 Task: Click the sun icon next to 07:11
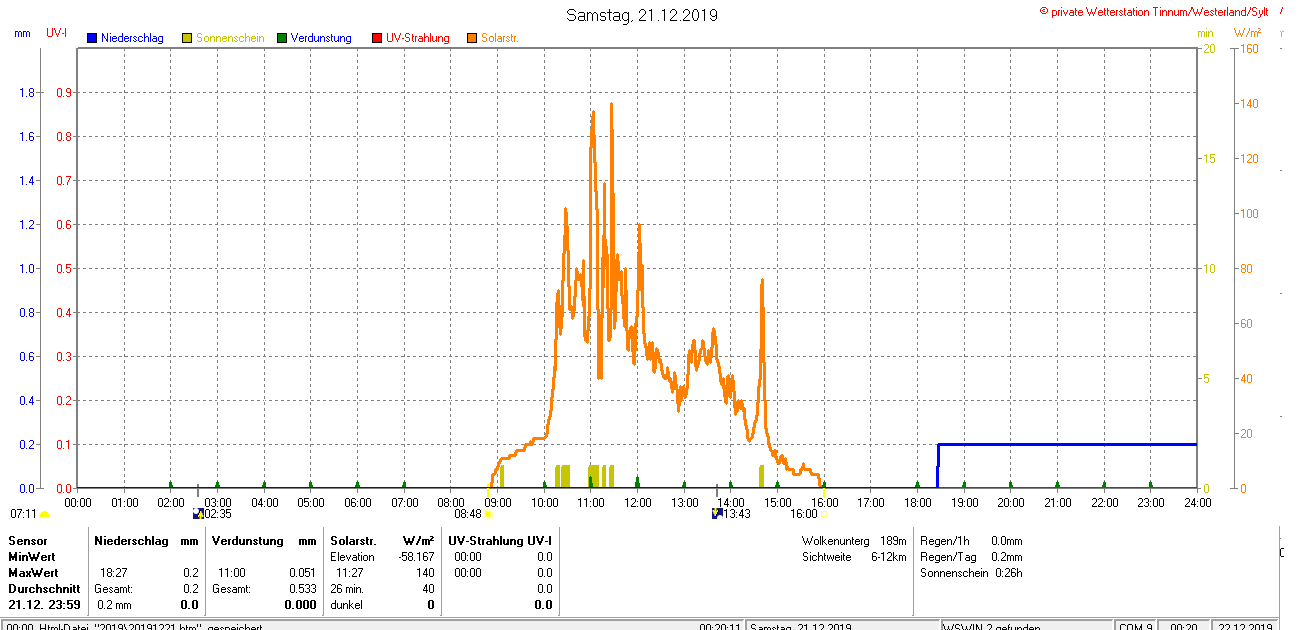point(44,514)
